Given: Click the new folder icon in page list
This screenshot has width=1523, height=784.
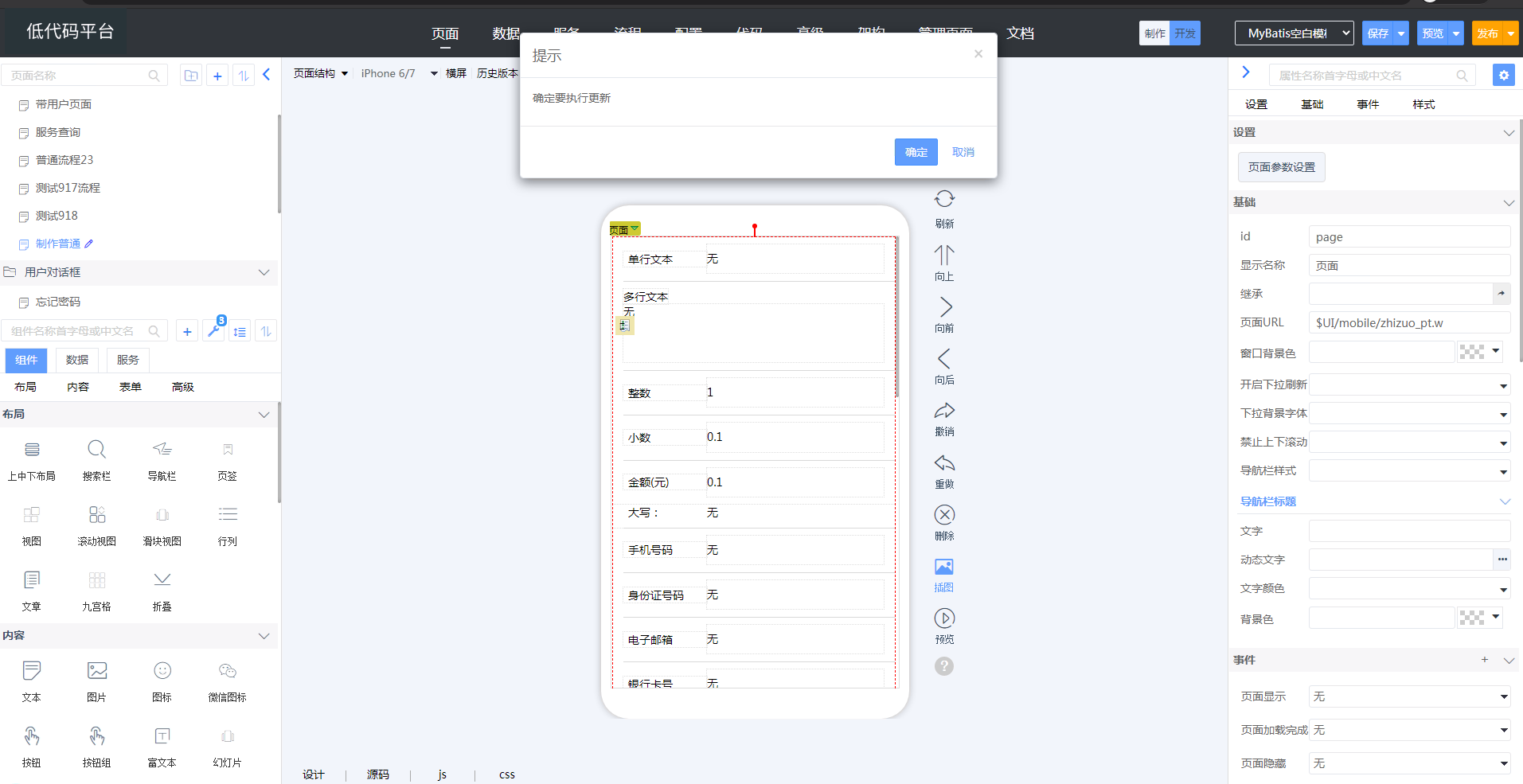Looking at the screenshot, I should (191, 76).
